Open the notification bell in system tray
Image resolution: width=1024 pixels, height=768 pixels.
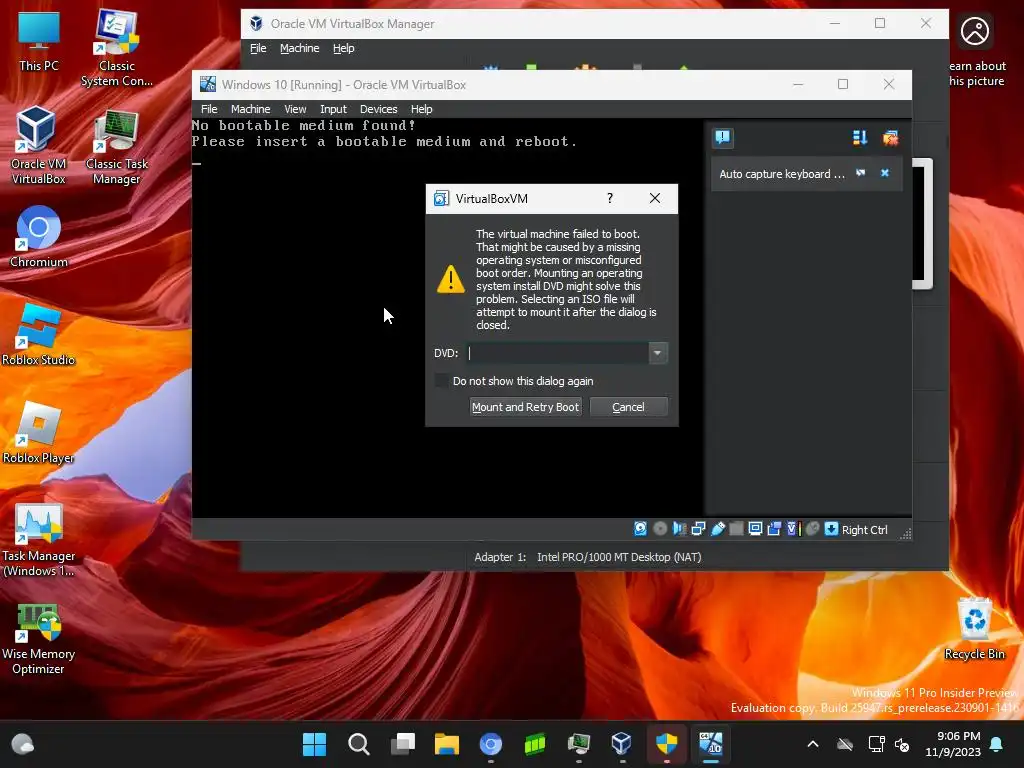pyautogui.click(x=997, y=744)
